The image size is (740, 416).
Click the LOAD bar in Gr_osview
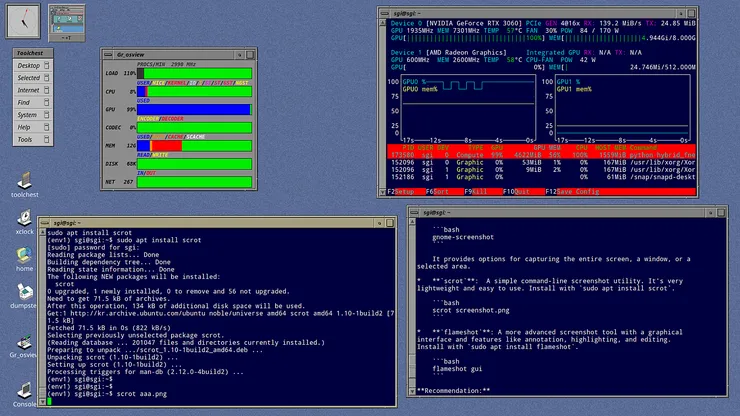pos(194,73)
